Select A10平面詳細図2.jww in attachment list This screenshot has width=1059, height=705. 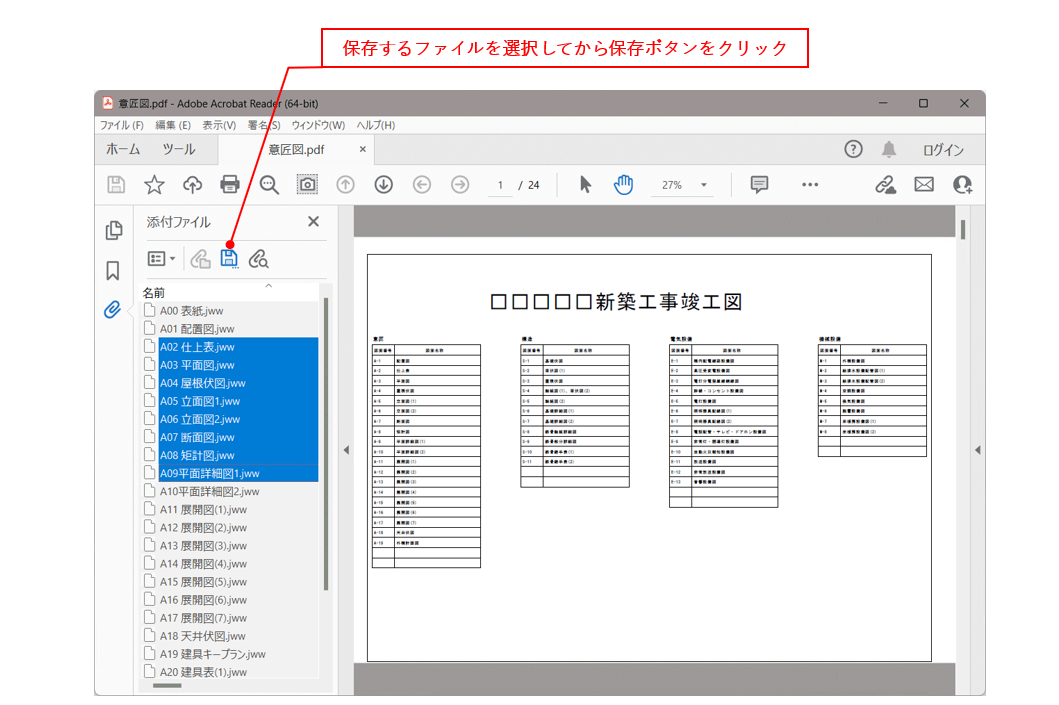click(209, 491)
